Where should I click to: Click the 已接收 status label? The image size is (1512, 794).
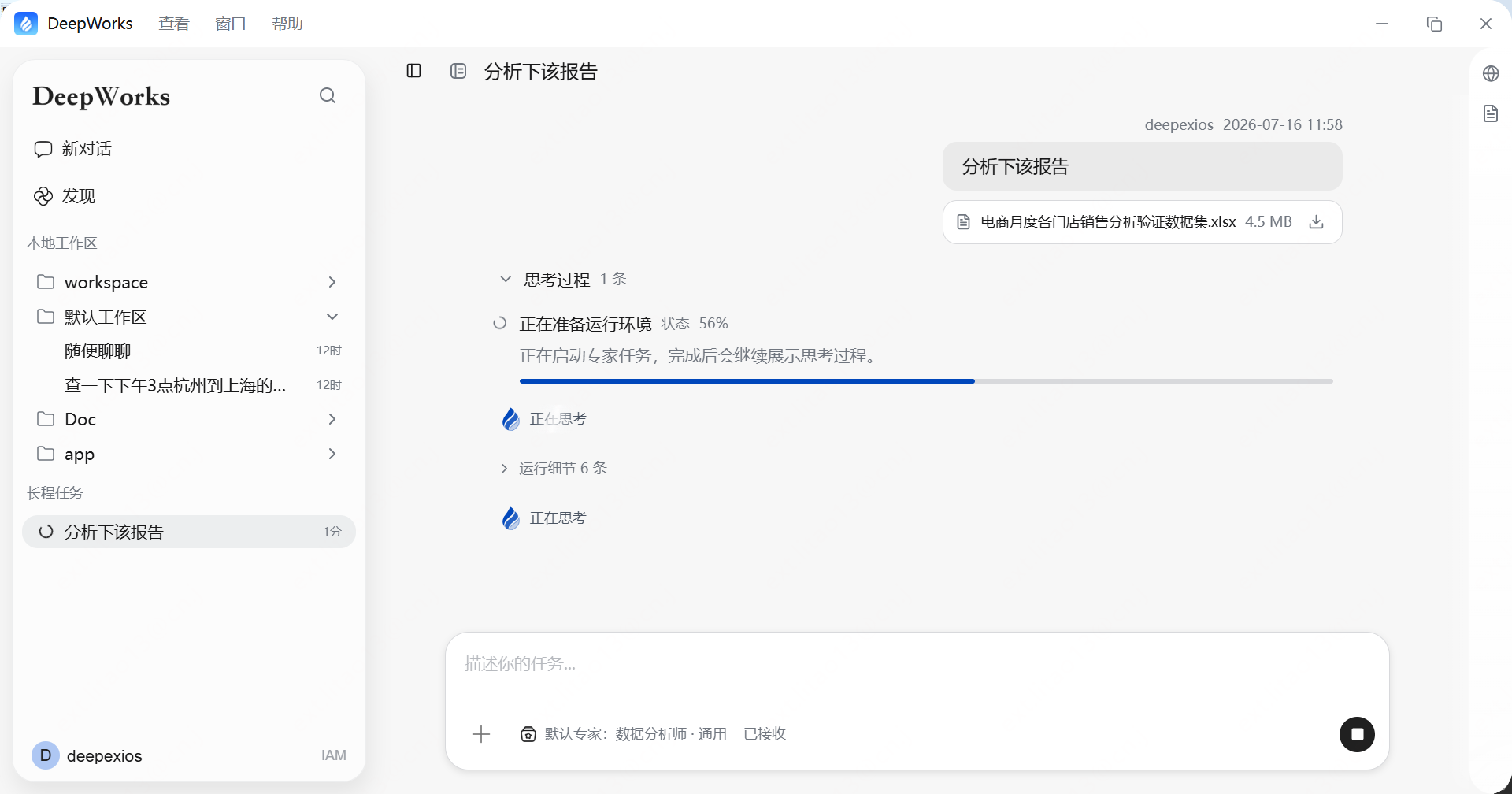(765, 734)
